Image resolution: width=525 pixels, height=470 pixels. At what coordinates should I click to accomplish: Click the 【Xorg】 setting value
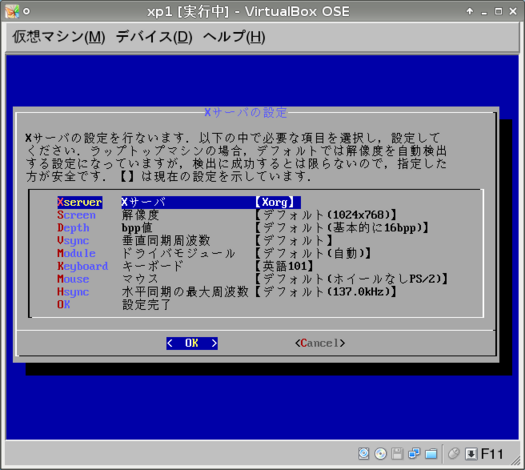275,202
